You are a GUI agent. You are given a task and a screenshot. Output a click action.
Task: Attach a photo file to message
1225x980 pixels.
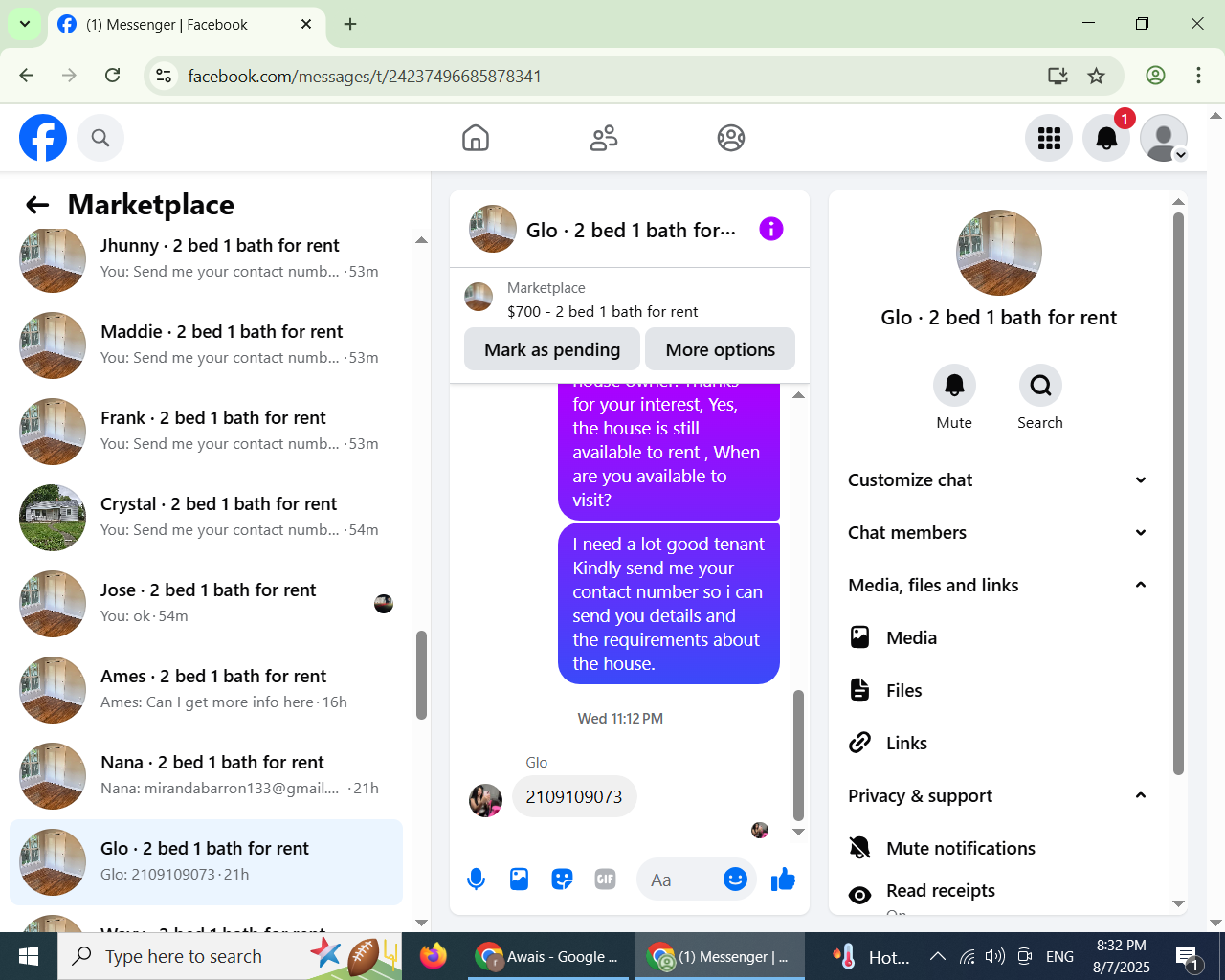519,880
